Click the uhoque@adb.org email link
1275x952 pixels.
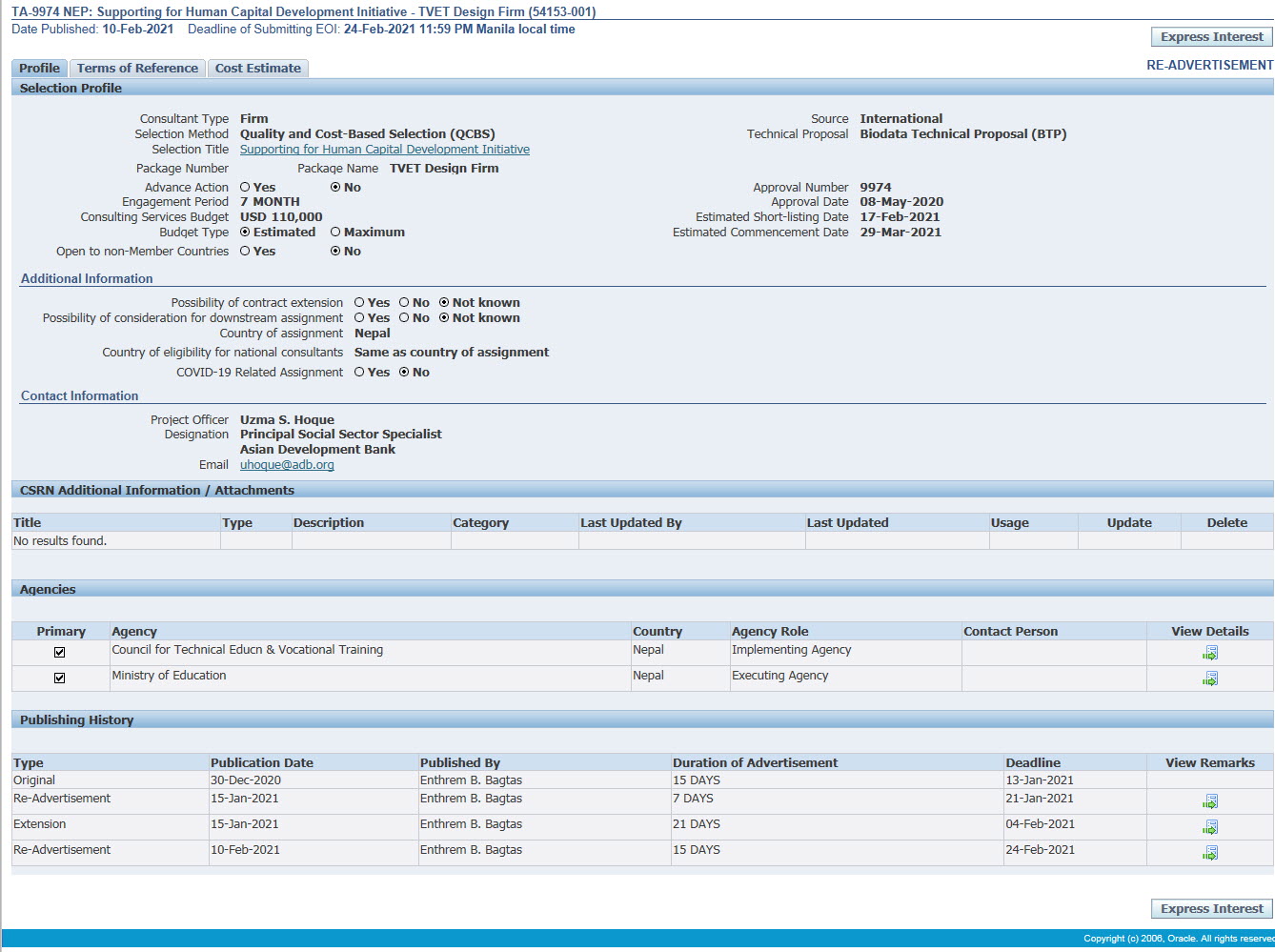pyautogui.click(x=287, y=465)
